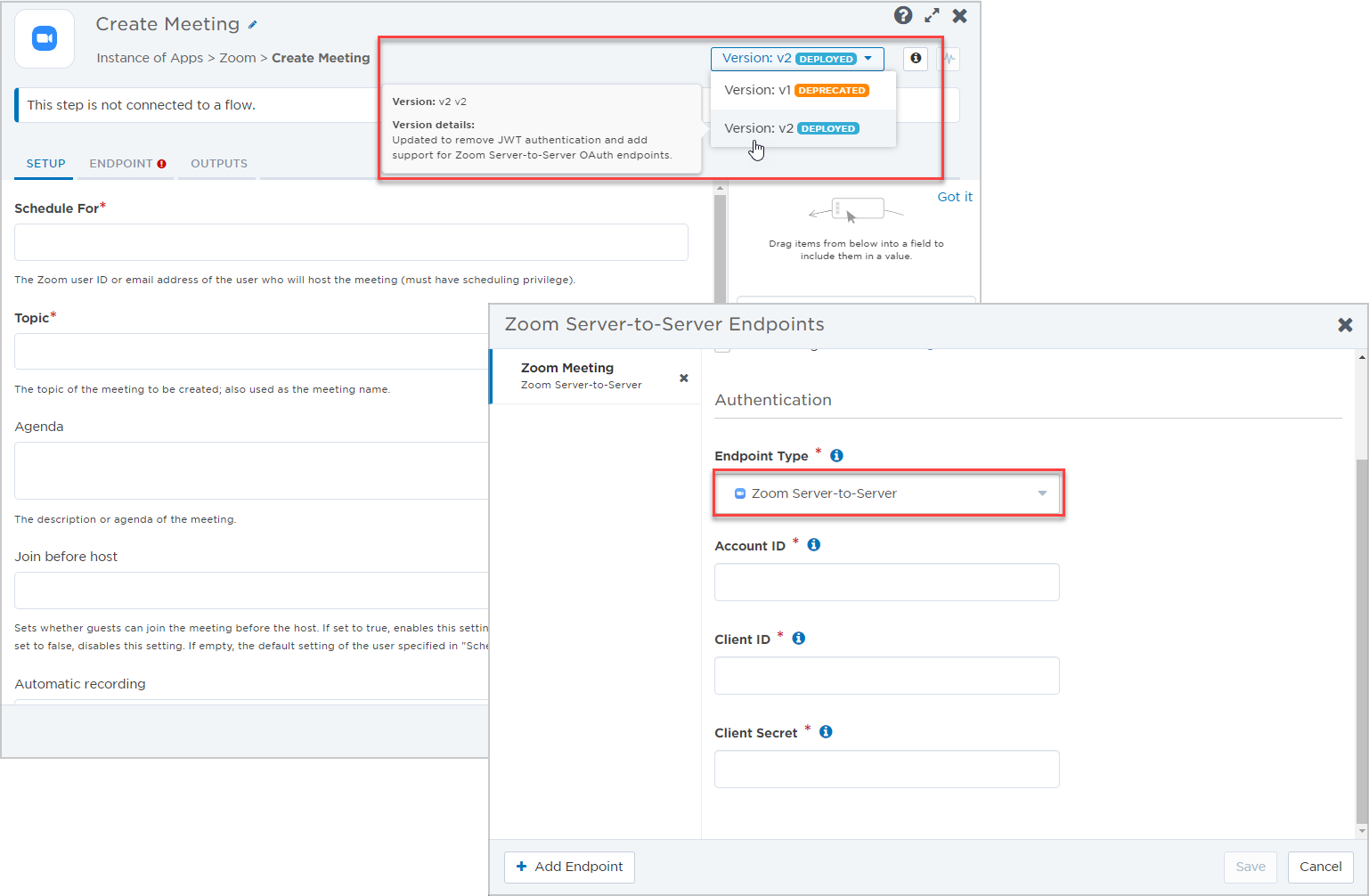
Task: Click the Zoom breadcrumb link
Action: click(x=238, y=58)
